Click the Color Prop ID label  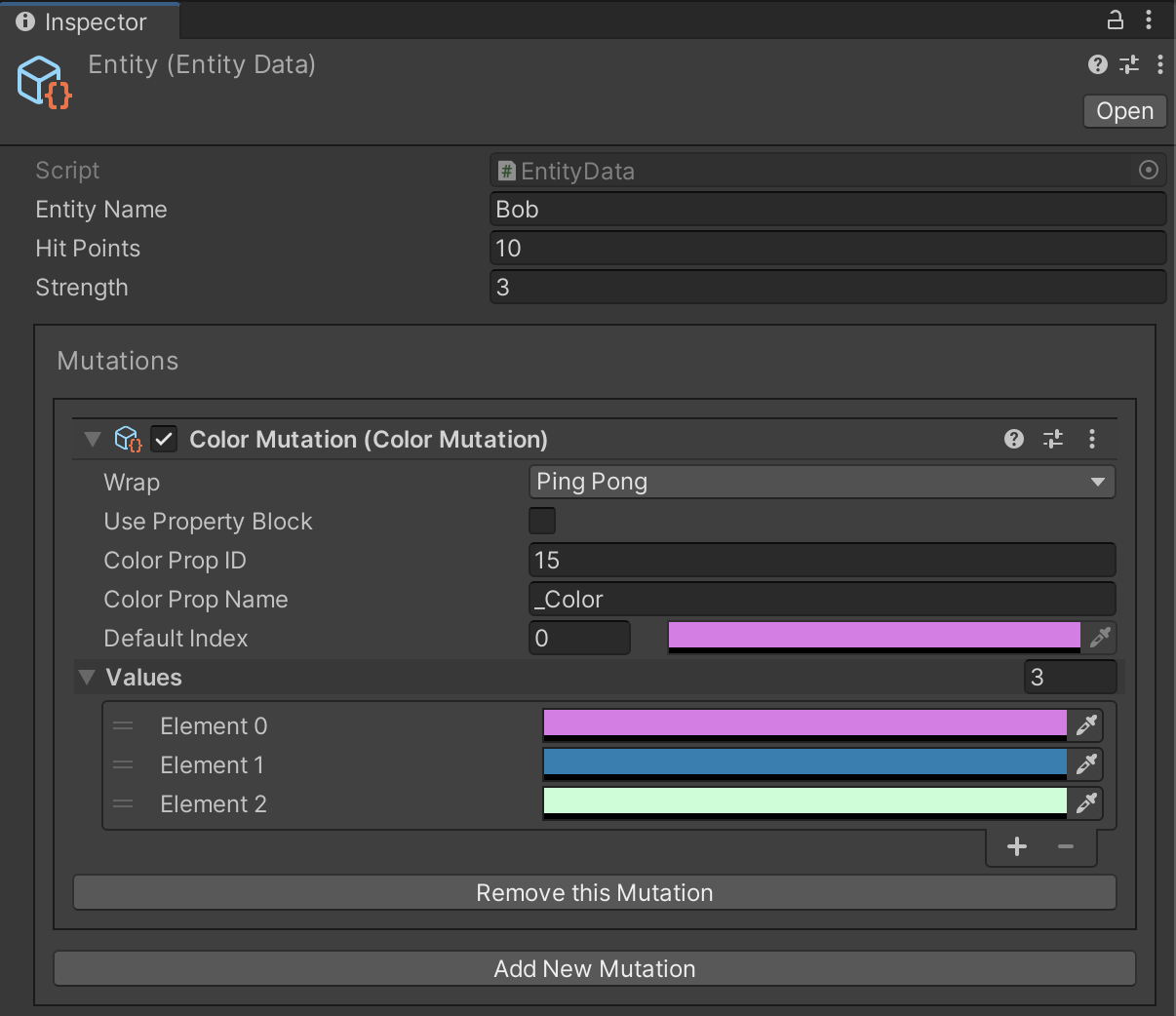(176, 561)
